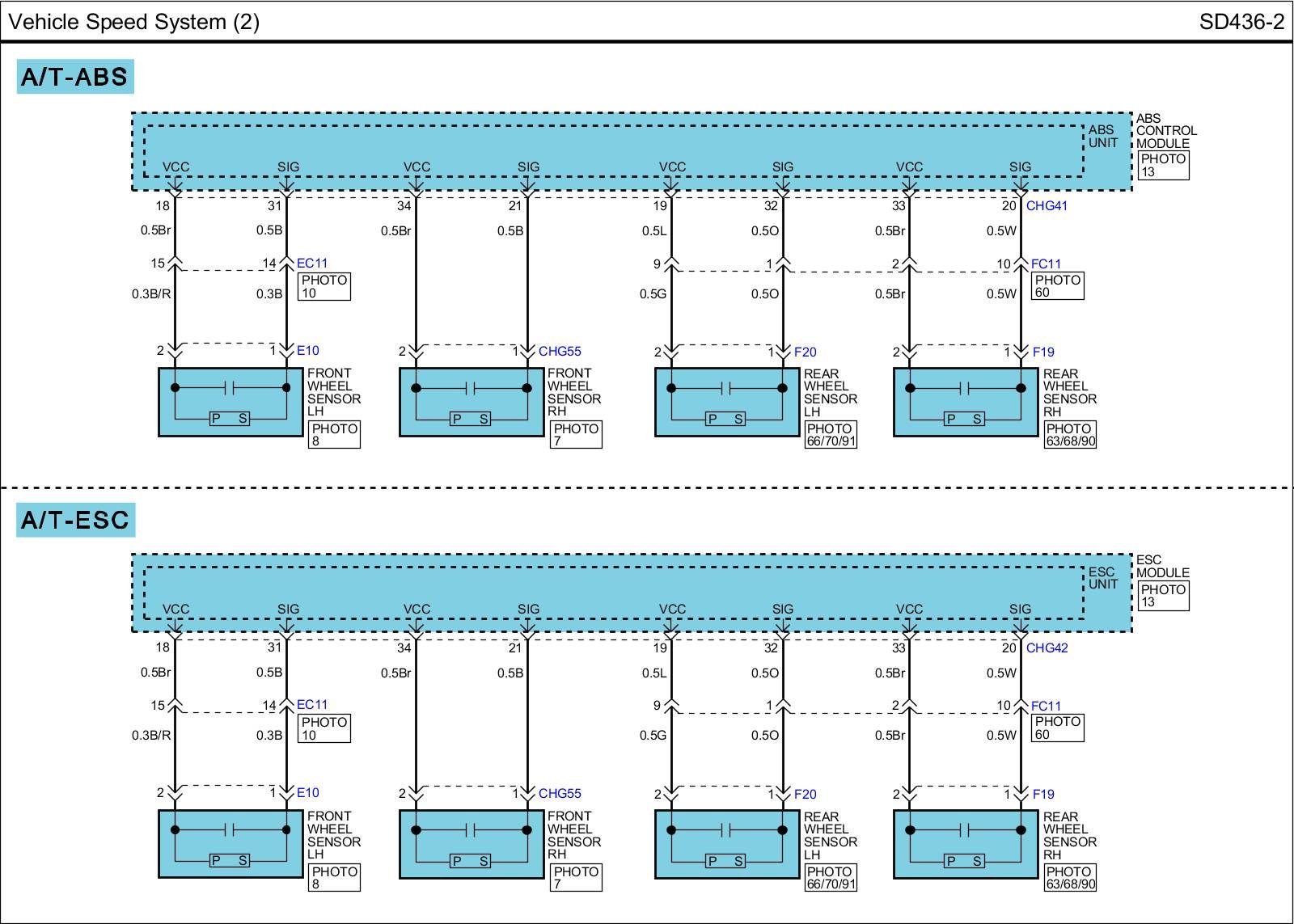Click the Rear Wheel Sensor RH symbol under A/T-ABS
Screen dimensions: 1294x924
click(x=965, y=402)
